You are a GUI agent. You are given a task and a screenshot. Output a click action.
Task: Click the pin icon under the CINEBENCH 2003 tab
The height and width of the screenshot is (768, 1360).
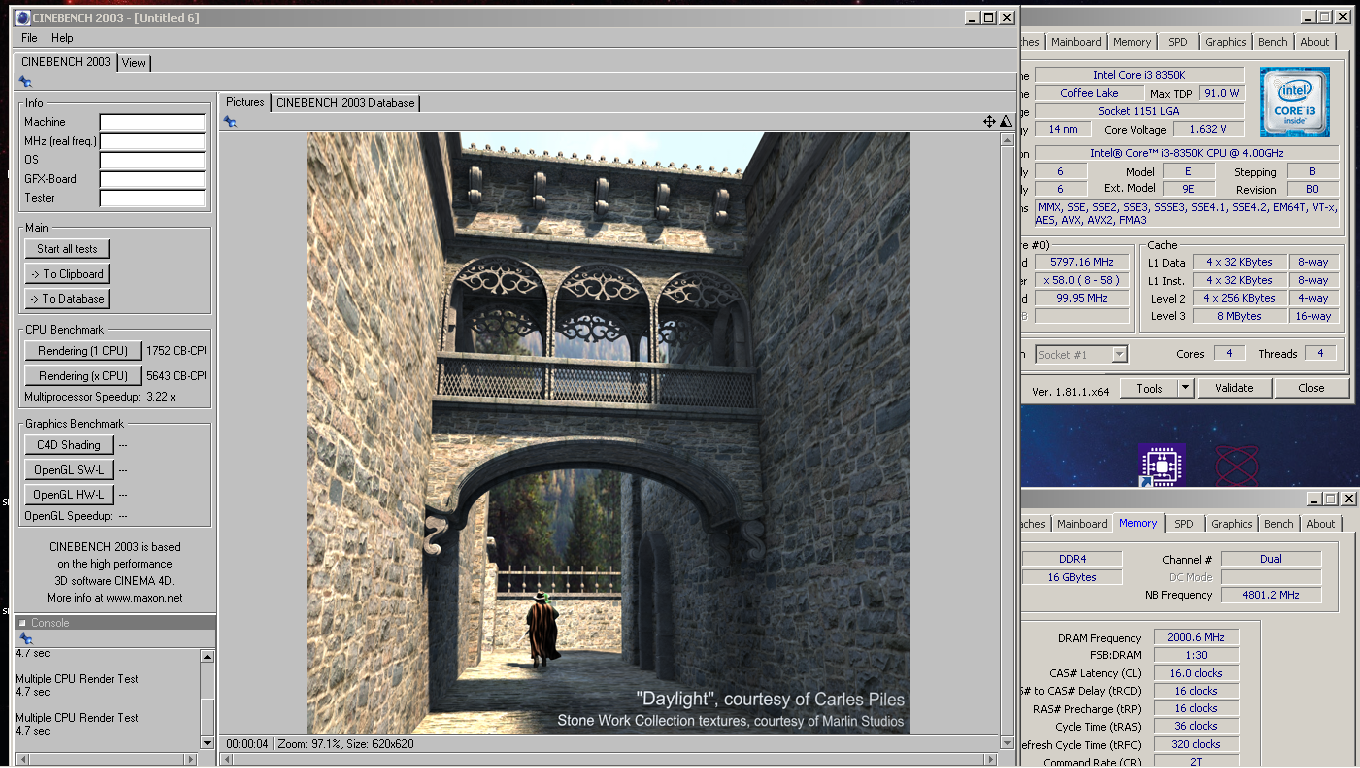click(25, 82)
